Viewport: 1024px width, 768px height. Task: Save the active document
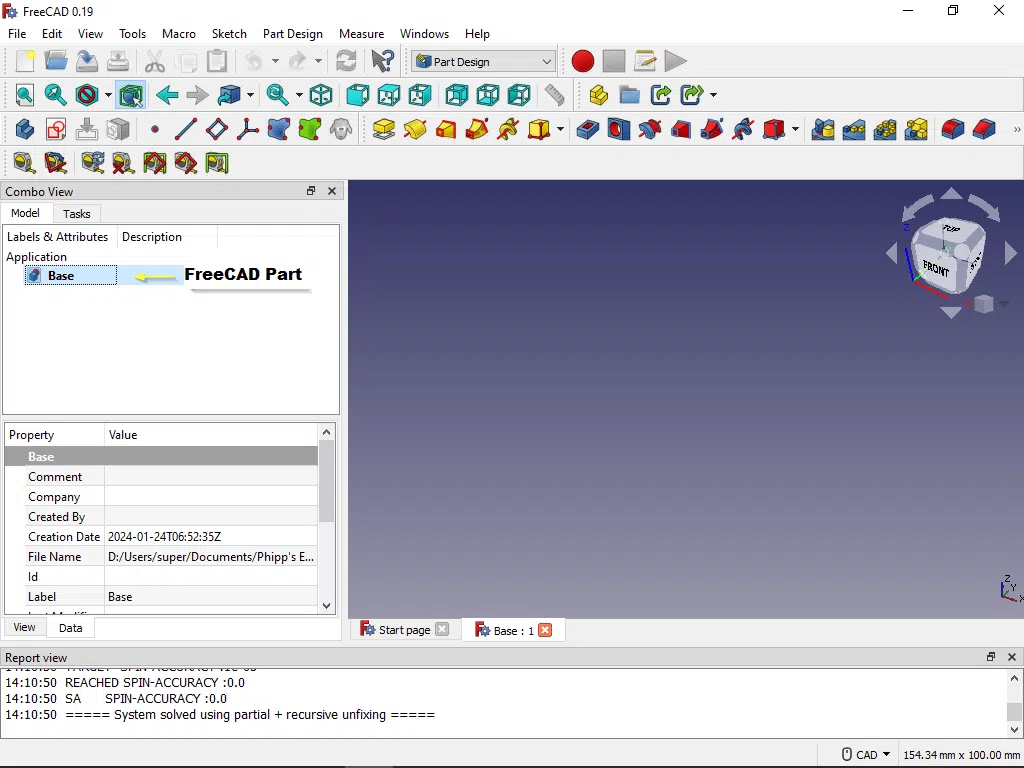click(87, 61)
